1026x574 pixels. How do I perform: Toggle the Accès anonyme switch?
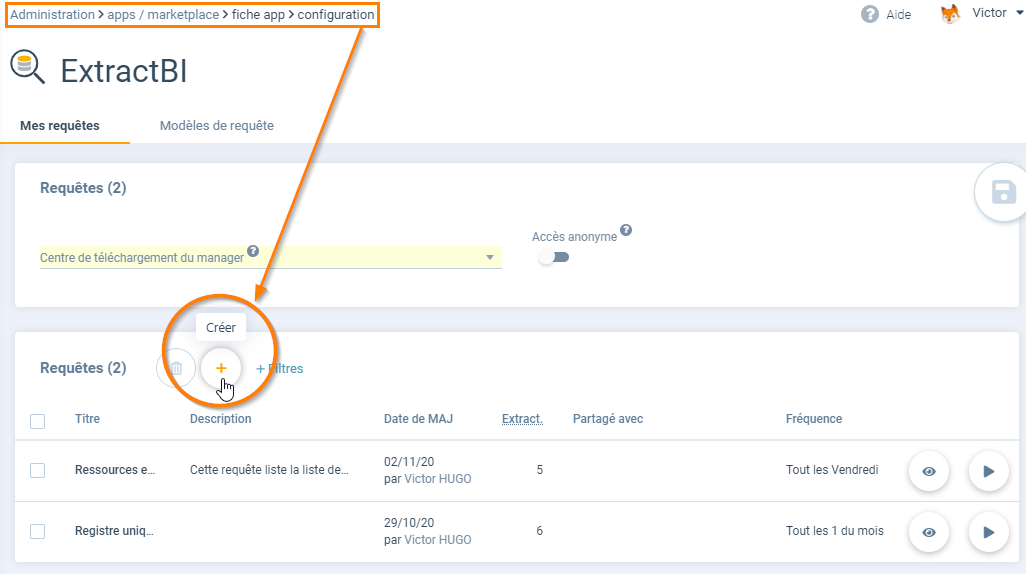coord(553,257)
